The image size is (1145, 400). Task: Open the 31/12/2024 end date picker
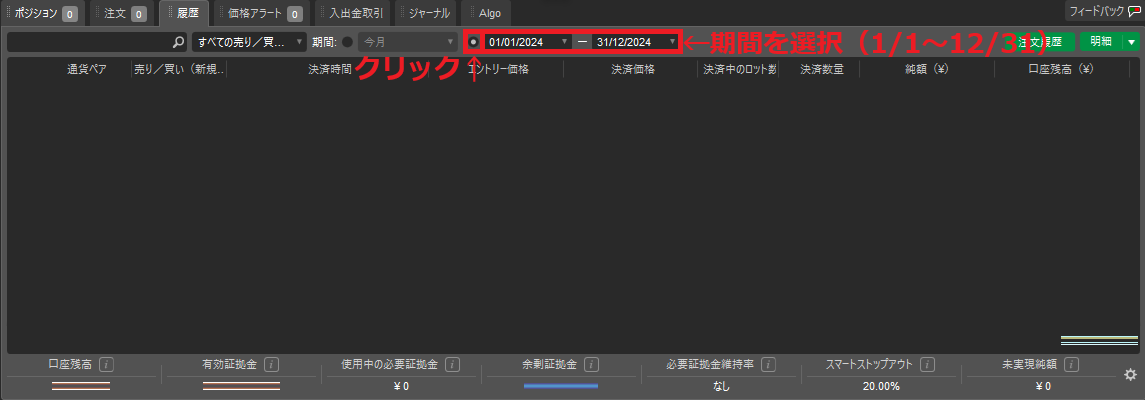(635, 42)
